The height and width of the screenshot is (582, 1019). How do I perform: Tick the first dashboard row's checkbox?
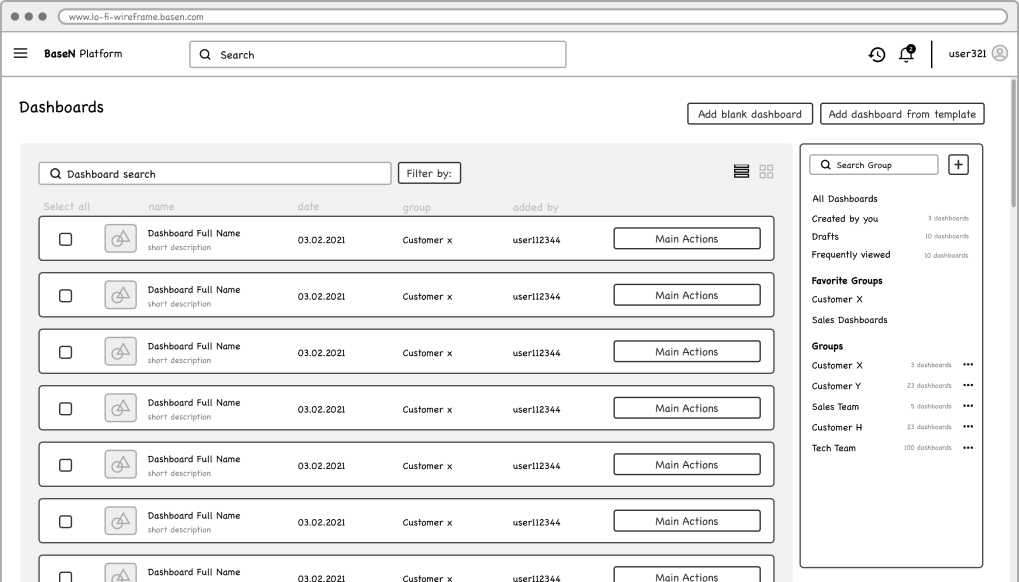(x=66, y=239)
